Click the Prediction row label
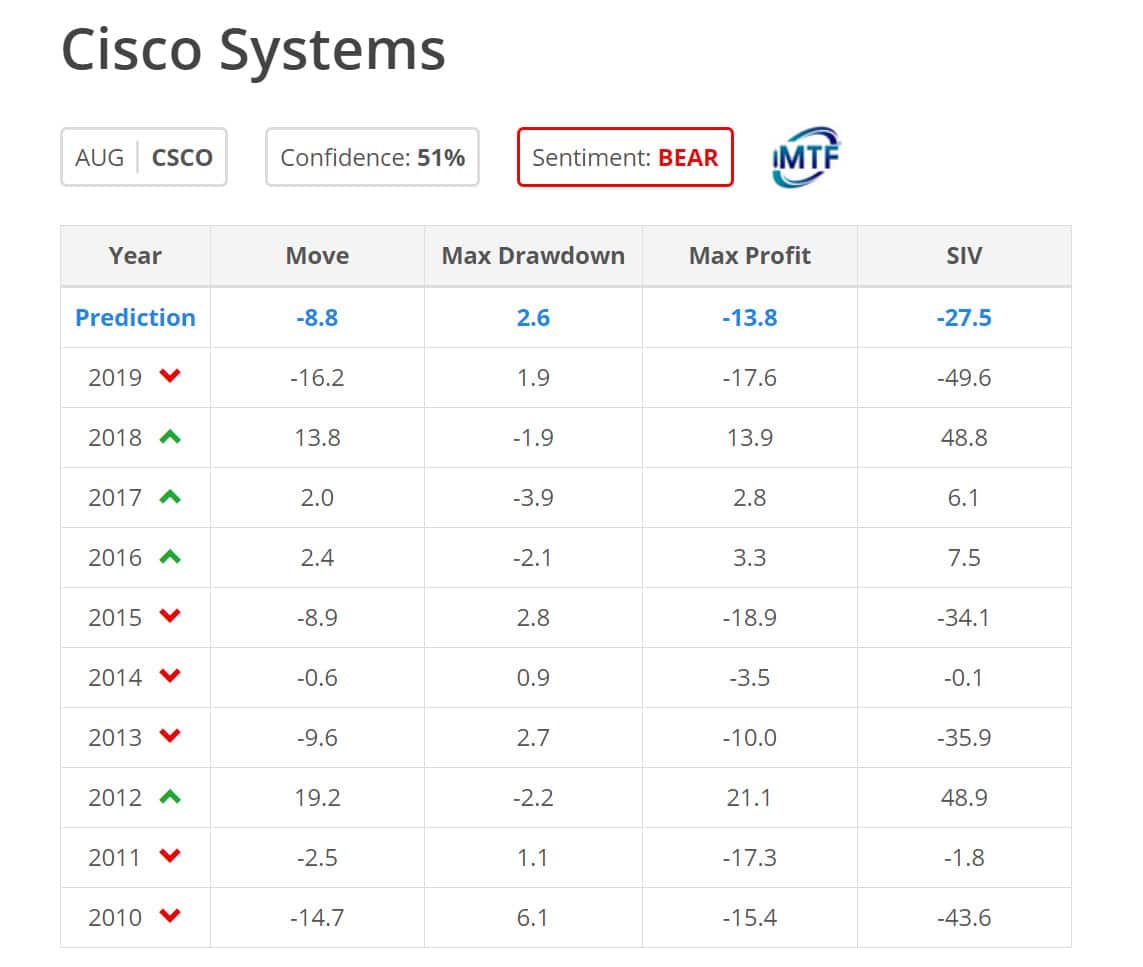The height and width of the screenshot is (967, 1143). (x=136, y=318)
